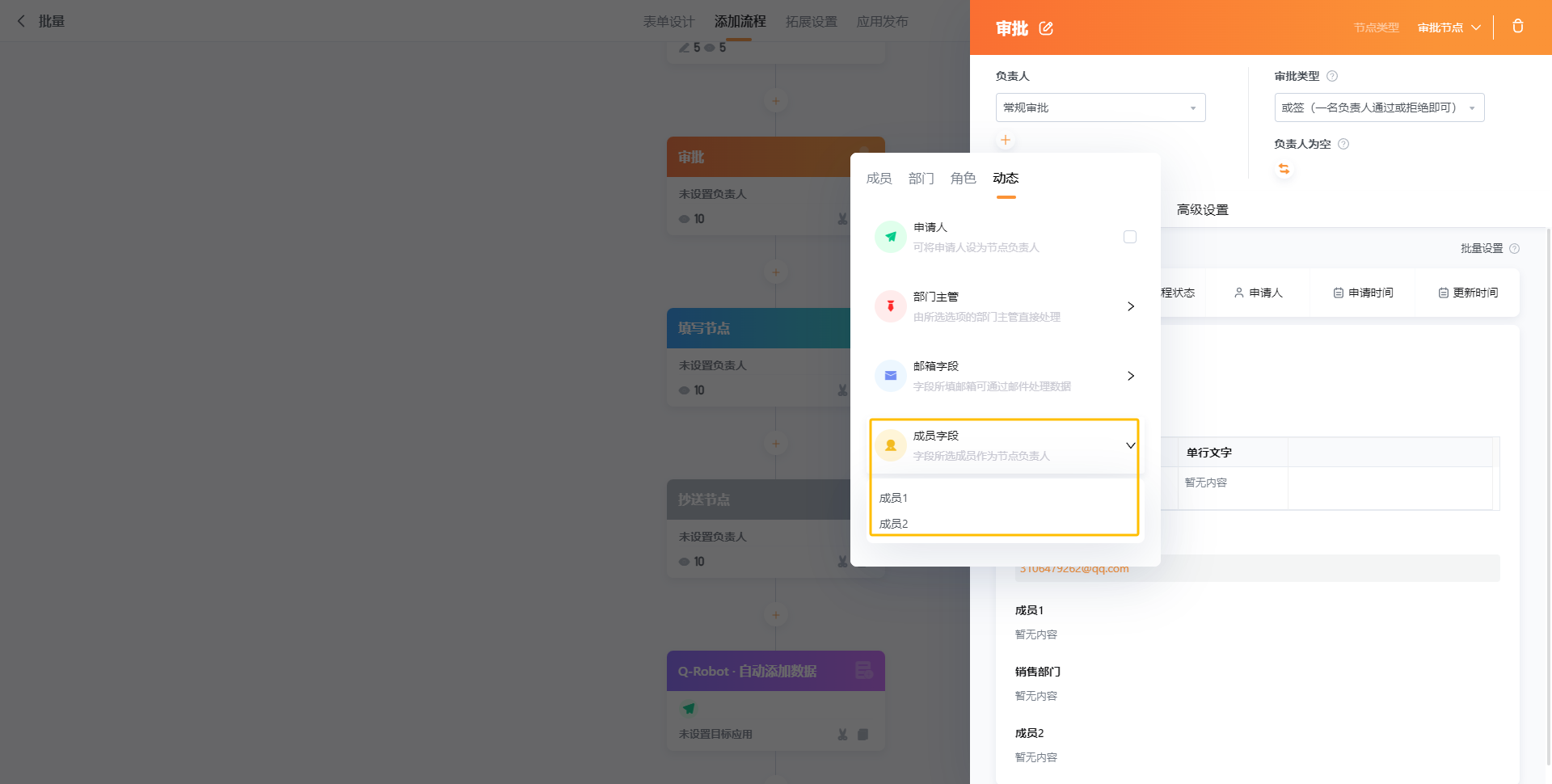
Task: Open the help icon next to 负责人为空
Action: point(1343,144)
